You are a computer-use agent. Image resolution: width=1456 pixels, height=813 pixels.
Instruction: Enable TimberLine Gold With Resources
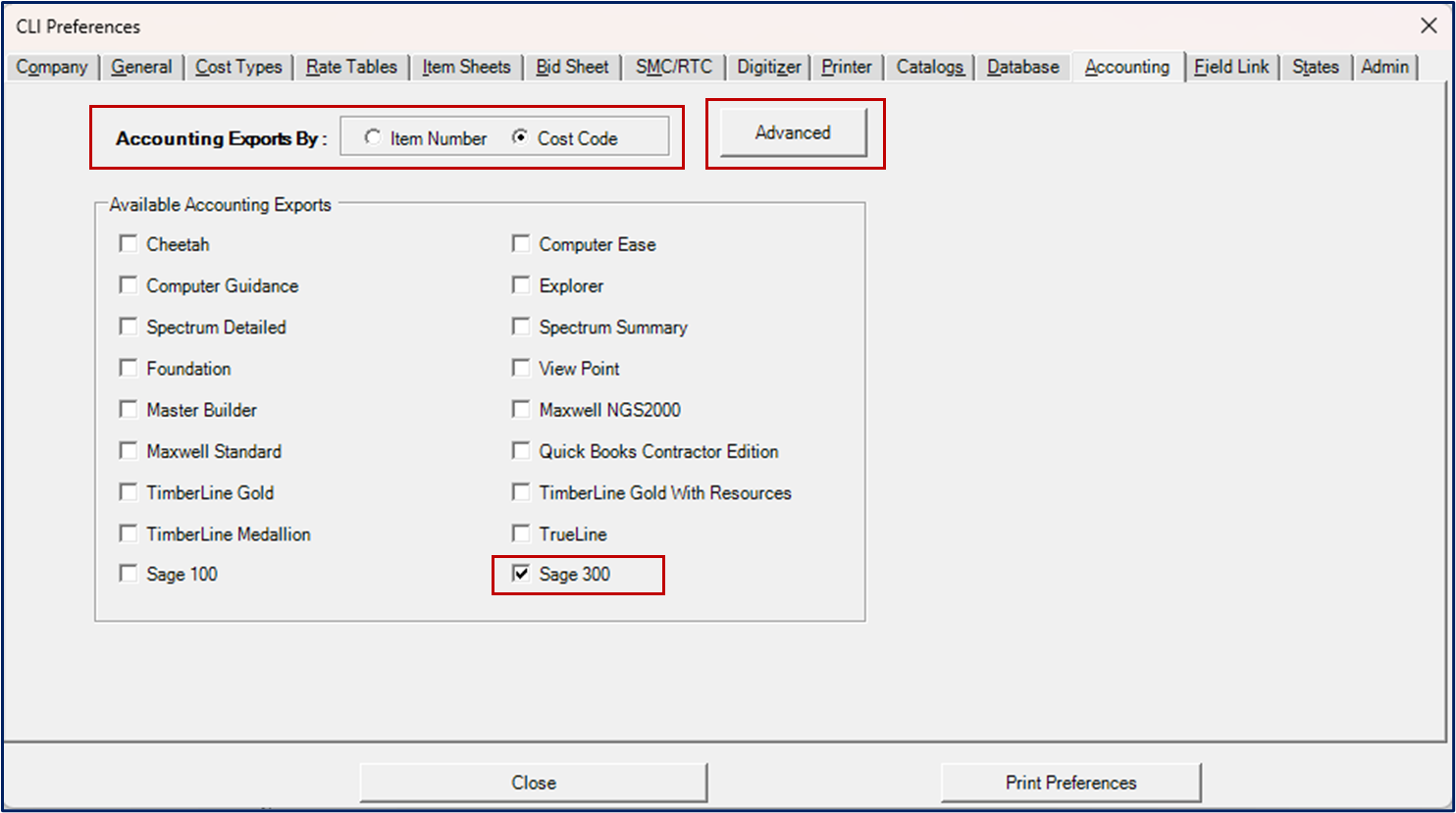(521, 491)
